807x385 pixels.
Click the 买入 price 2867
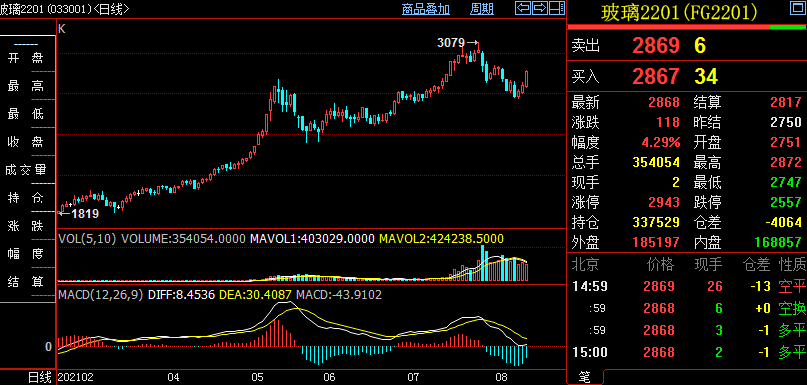[656, 77]
